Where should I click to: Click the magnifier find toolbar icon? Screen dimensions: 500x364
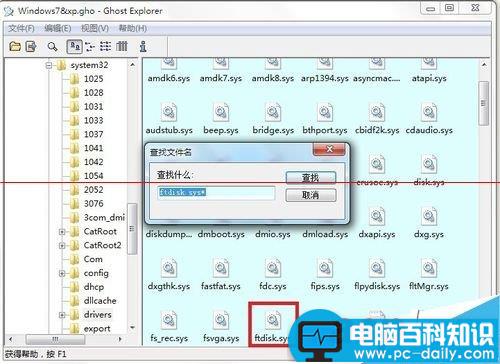click(x=52, y=47)
